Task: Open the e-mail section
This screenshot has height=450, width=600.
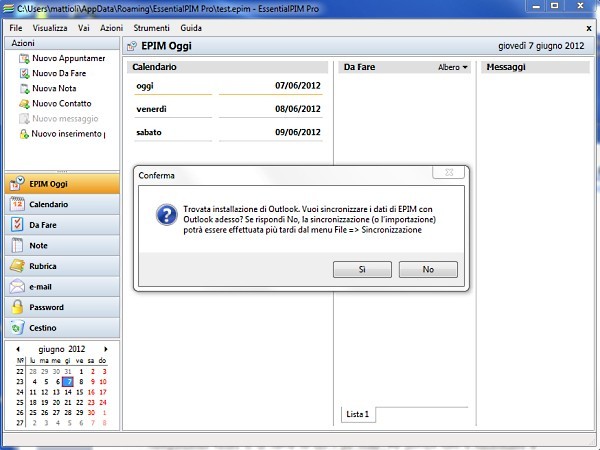Action: pyautogui.click(x=61, y=287)
